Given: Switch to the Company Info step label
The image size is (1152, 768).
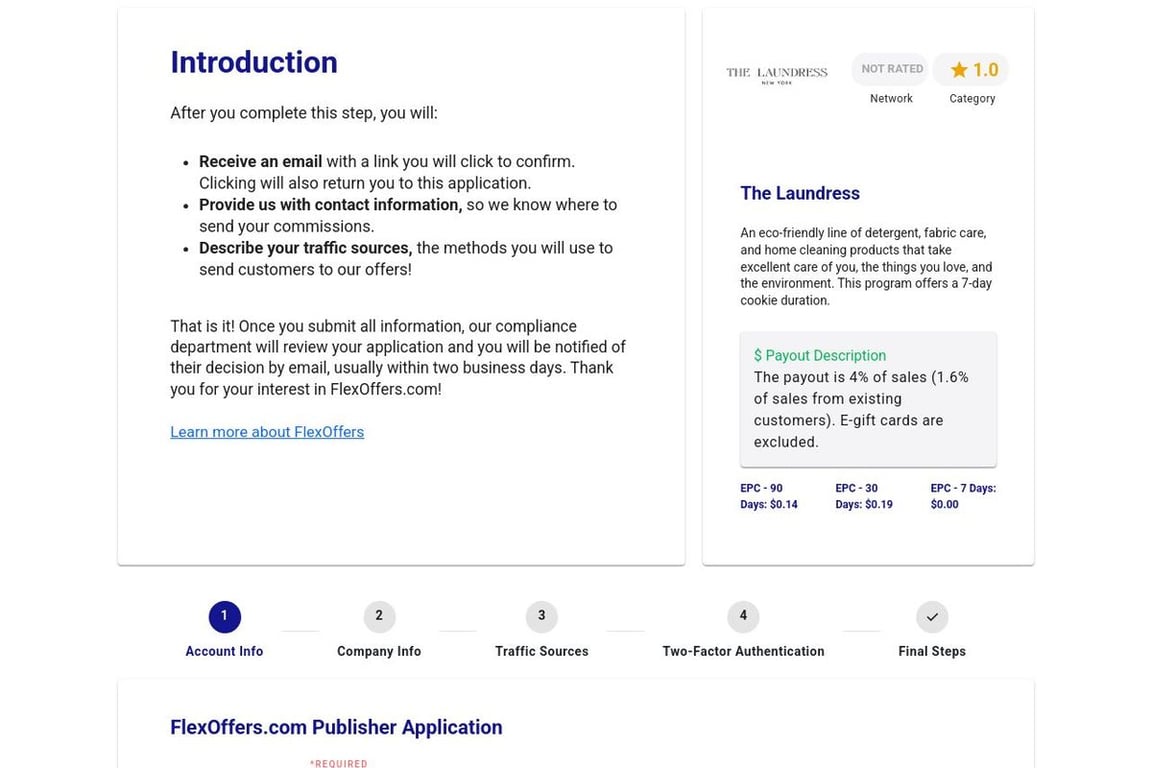Looking at the screenshot, I should click(x=379, y=651).
